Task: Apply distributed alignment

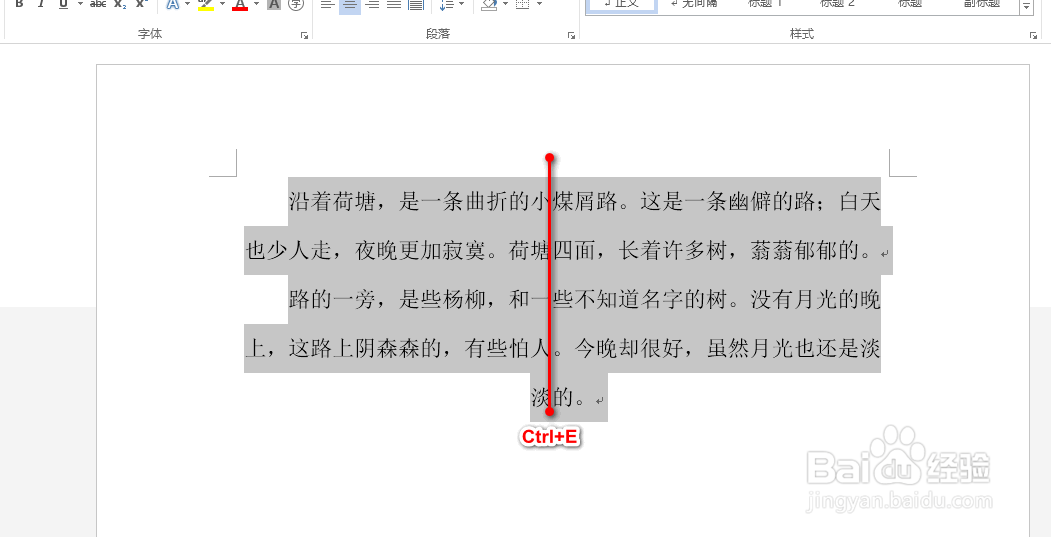Action: click(x=416, y=4)
